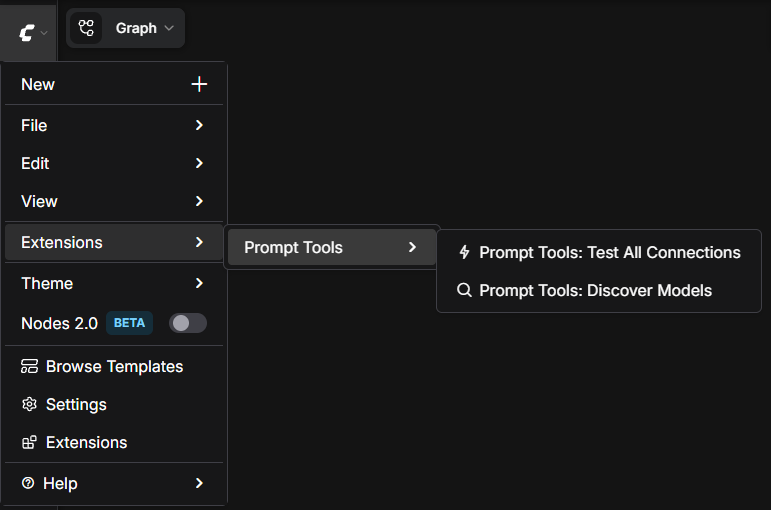
Task: Run Prompt Tools: Discover Models
Action: [x=599, y=291]
